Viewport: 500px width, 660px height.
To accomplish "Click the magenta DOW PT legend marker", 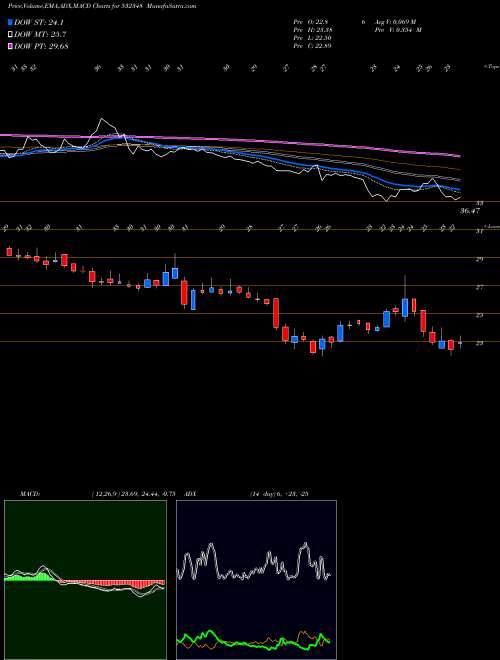I will (x=11, y=46).
